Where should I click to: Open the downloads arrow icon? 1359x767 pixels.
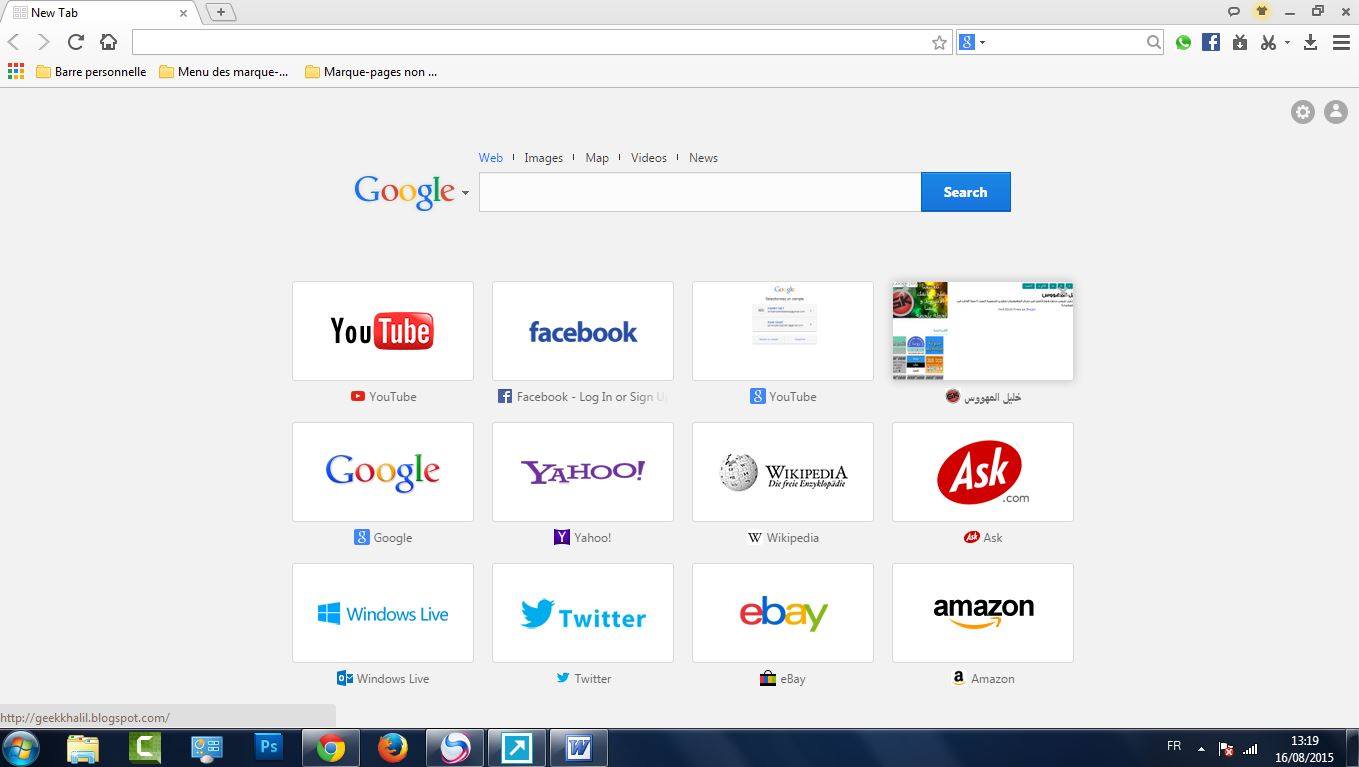pyautogui.click(x=1310, y=42)
